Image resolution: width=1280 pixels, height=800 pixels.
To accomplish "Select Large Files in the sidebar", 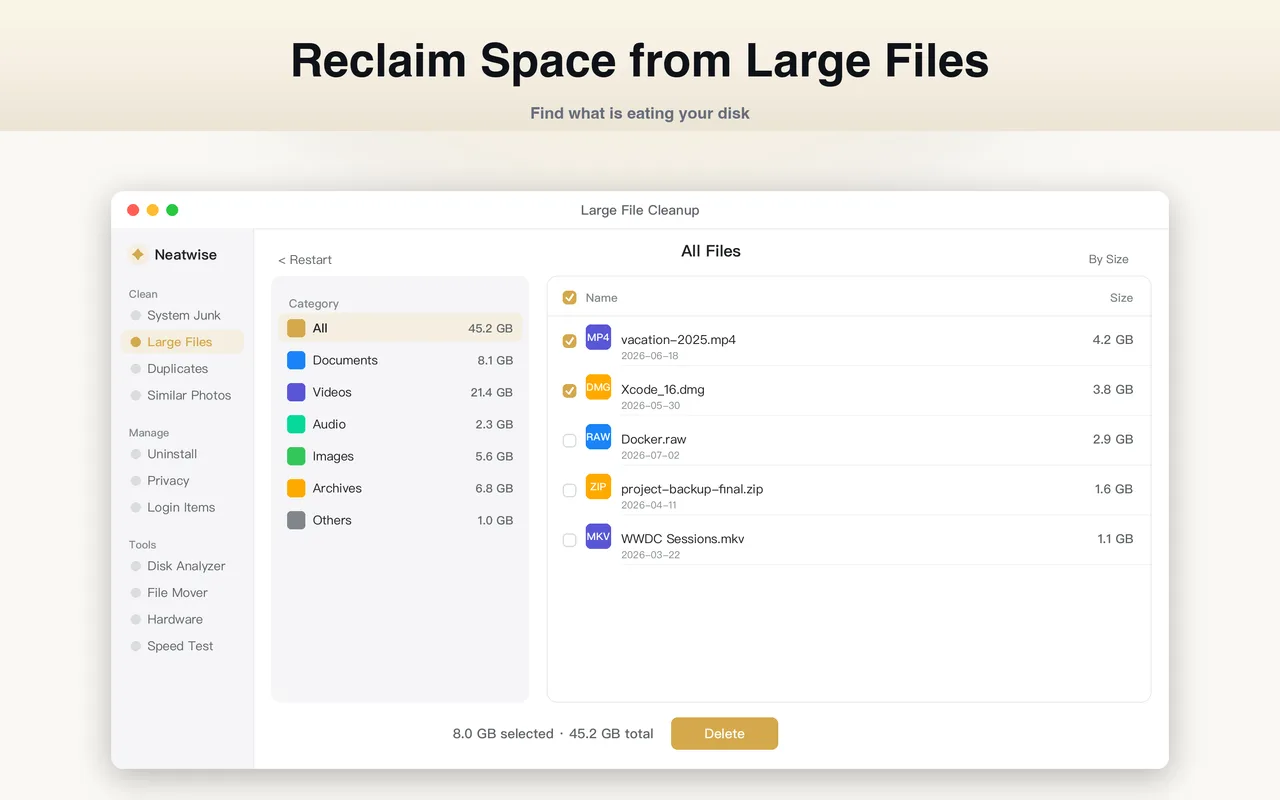I will [182, 342].
